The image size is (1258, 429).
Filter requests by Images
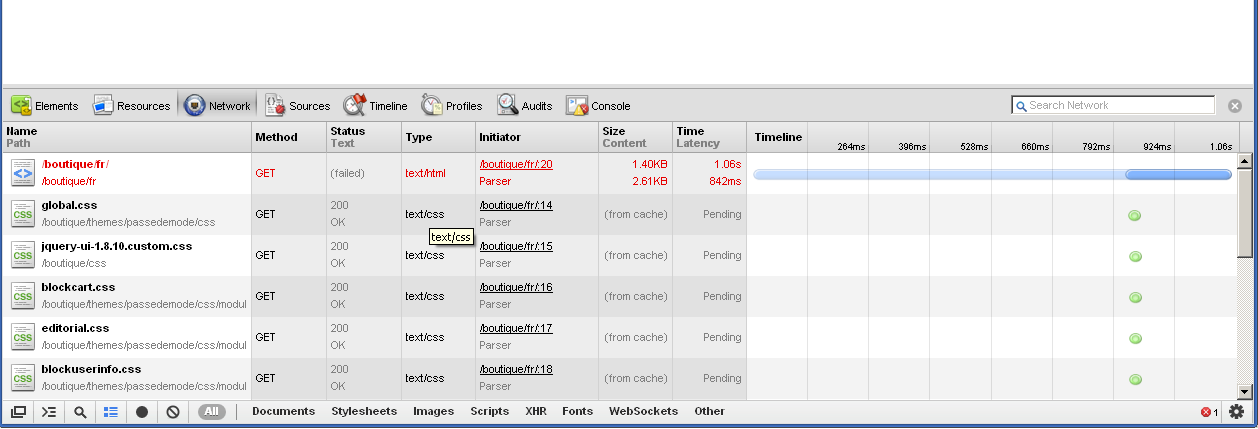(433, 411)
